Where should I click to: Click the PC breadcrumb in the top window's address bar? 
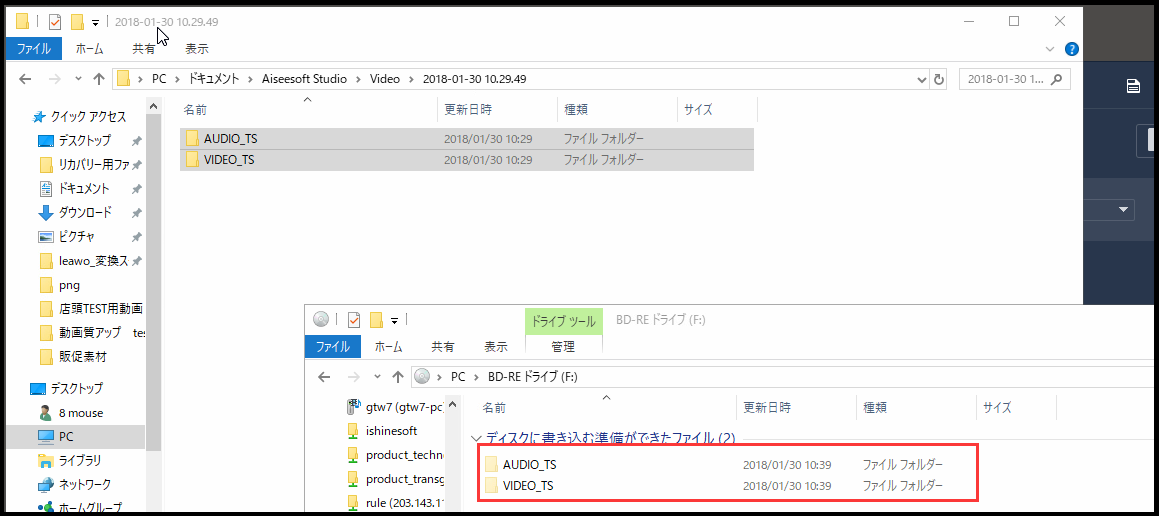(x=159, y=78)
